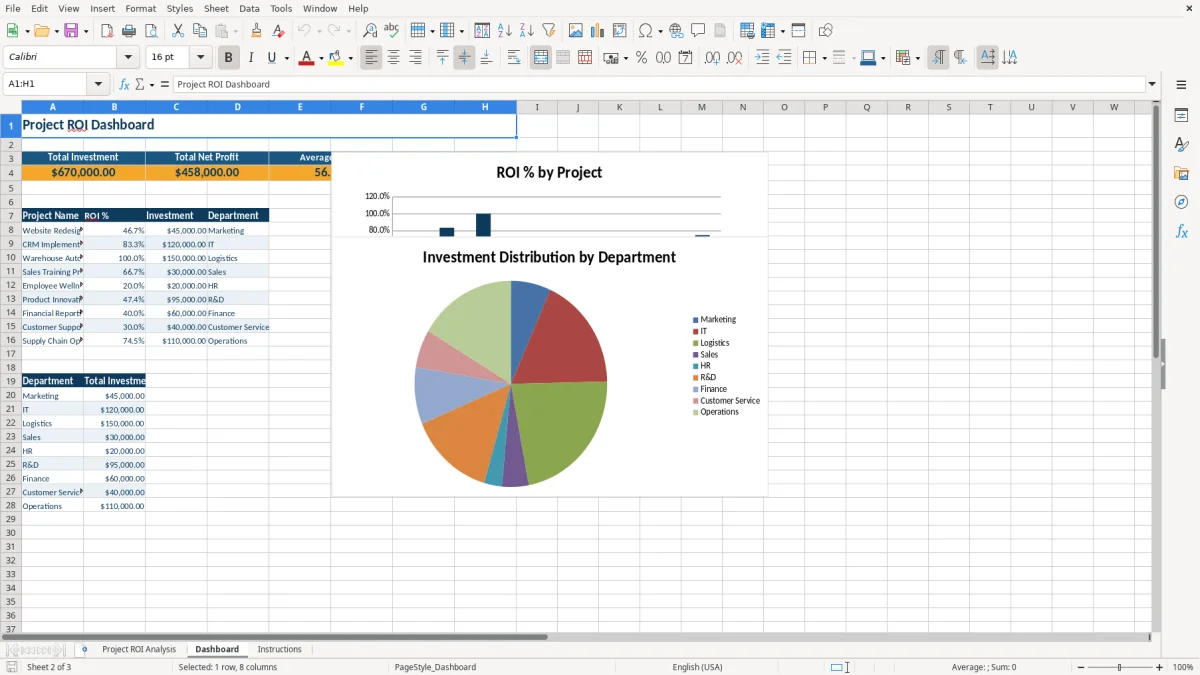
Task: Select the Clone Formatting paintbrush
Action: coord(257,31)
